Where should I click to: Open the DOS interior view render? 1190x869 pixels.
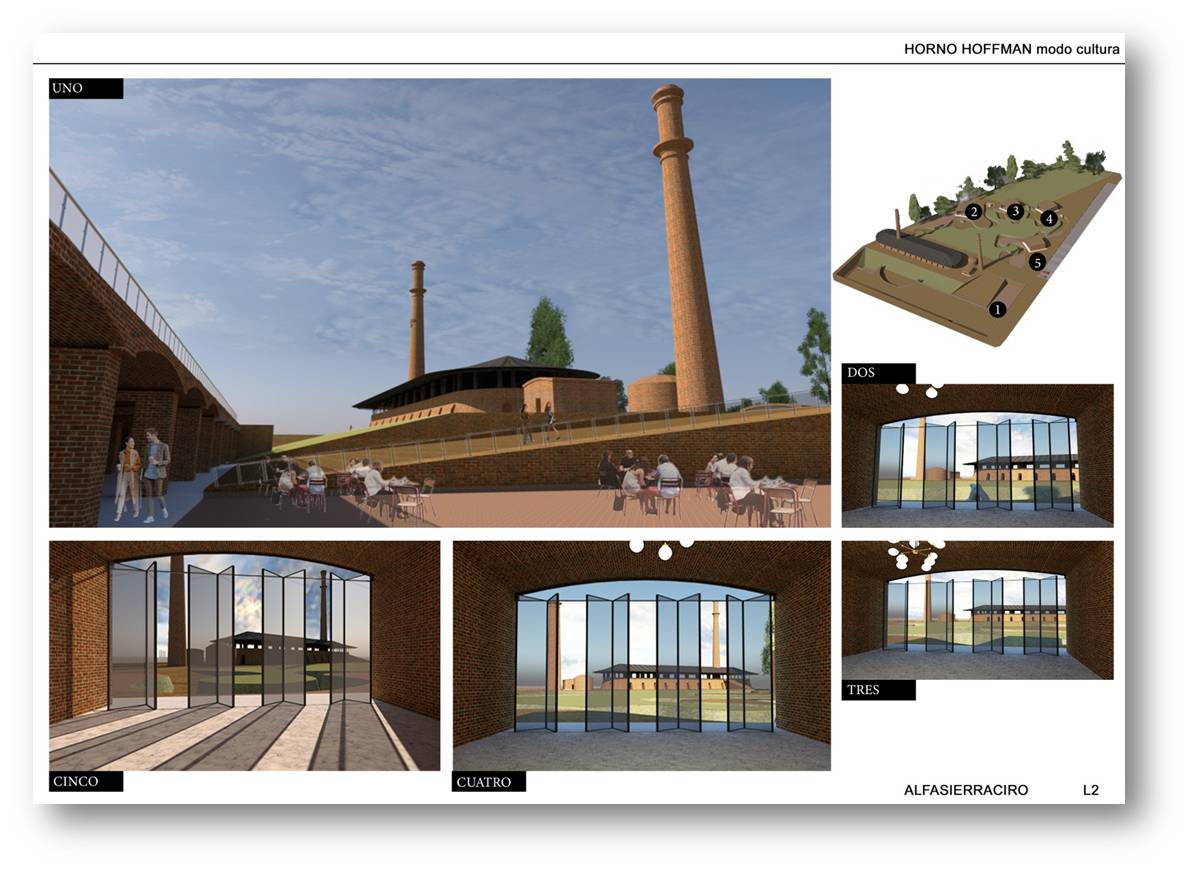[978, 455]
